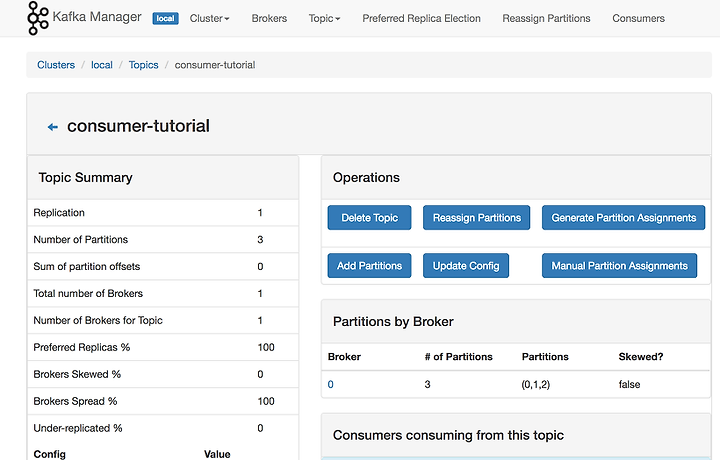This screenshot has width=720, height=460.
Task: Follow the Topics breadcrumb link
Action: (143, 65)
